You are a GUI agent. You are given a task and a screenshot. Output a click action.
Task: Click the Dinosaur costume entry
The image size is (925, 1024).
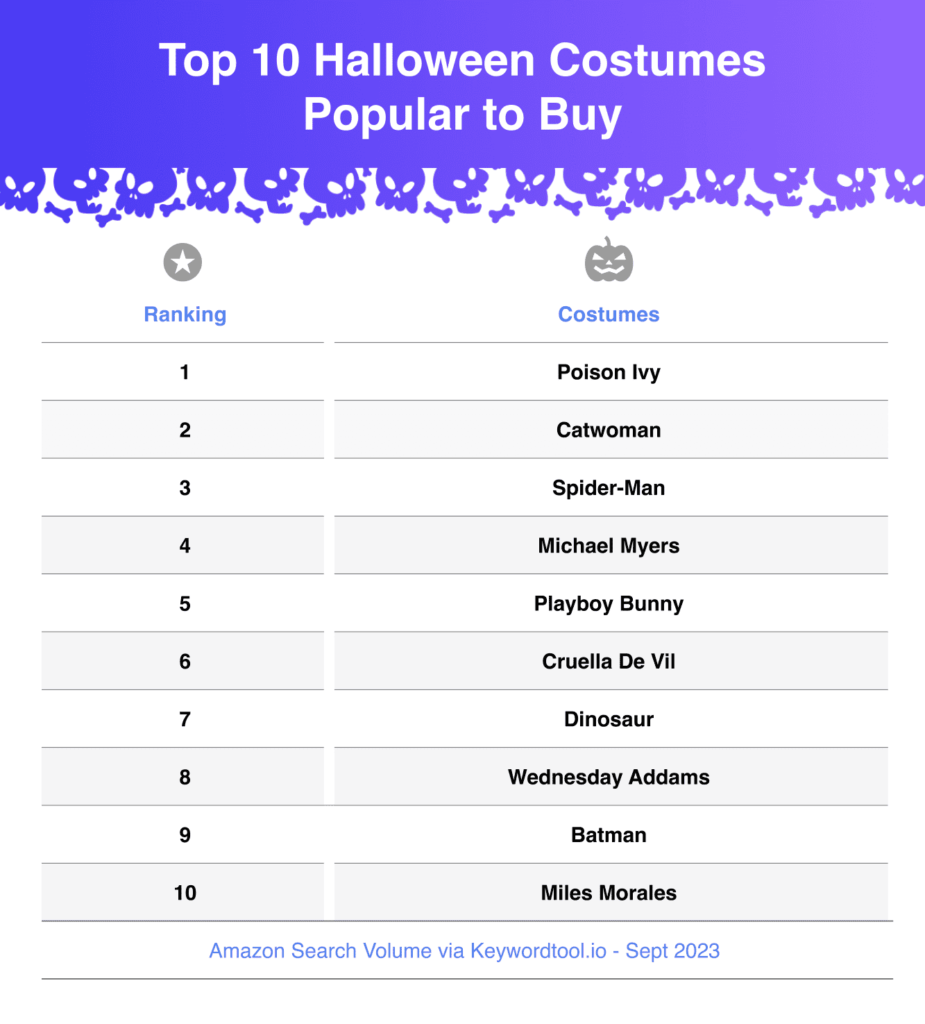click(x=609, y=719)
